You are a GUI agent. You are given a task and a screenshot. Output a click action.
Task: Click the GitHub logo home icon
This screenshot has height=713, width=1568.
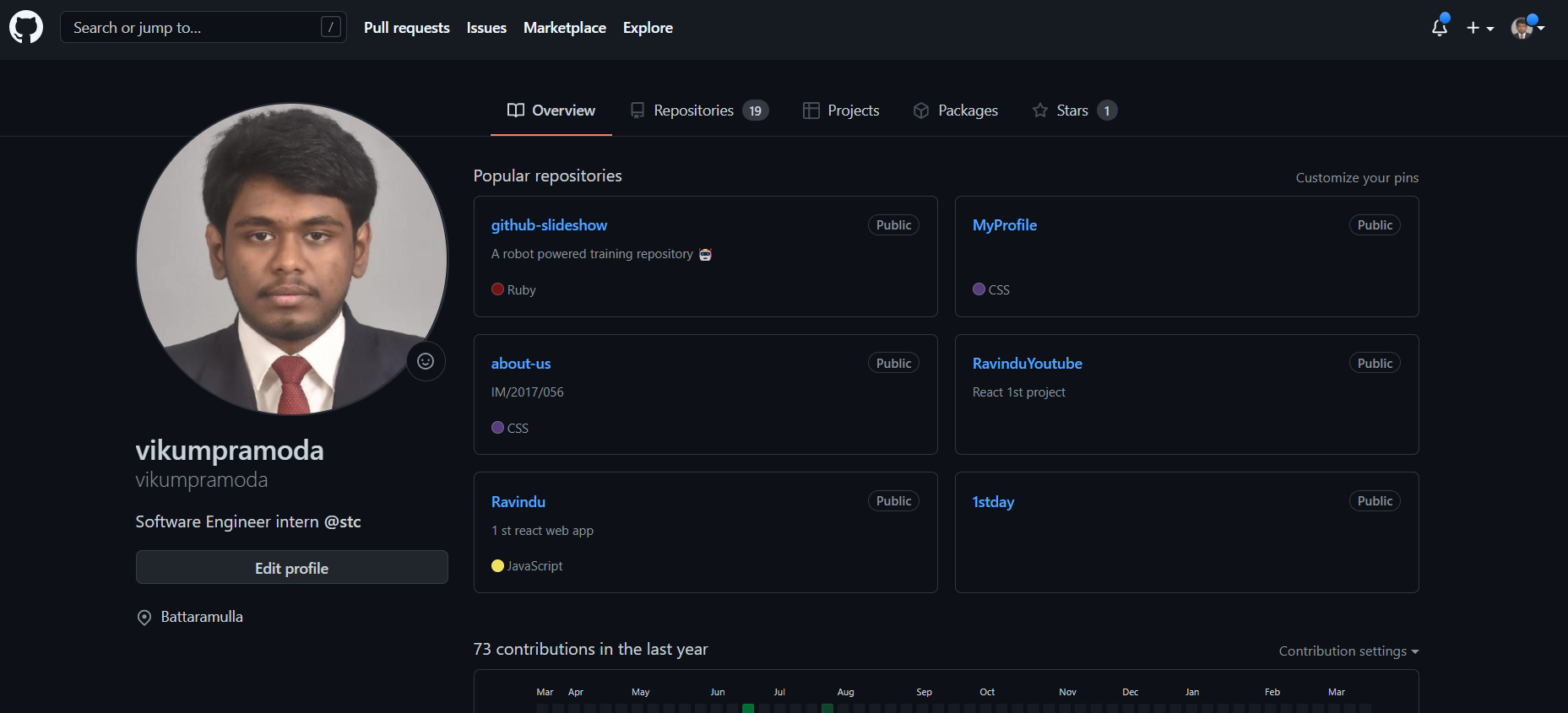click(26, 27)
